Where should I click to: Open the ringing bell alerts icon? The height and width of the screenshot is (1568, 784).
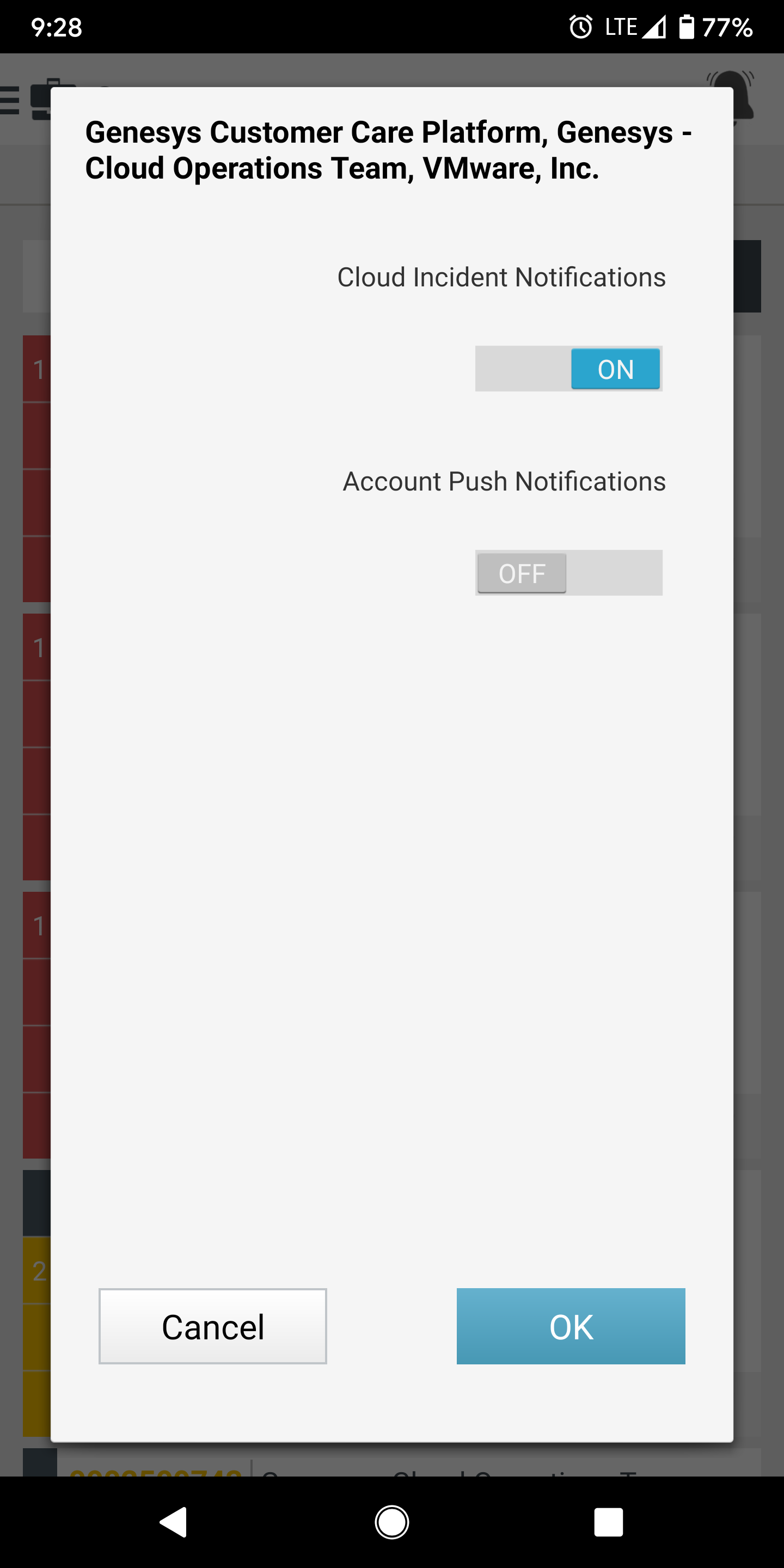[x=744, y=97]
